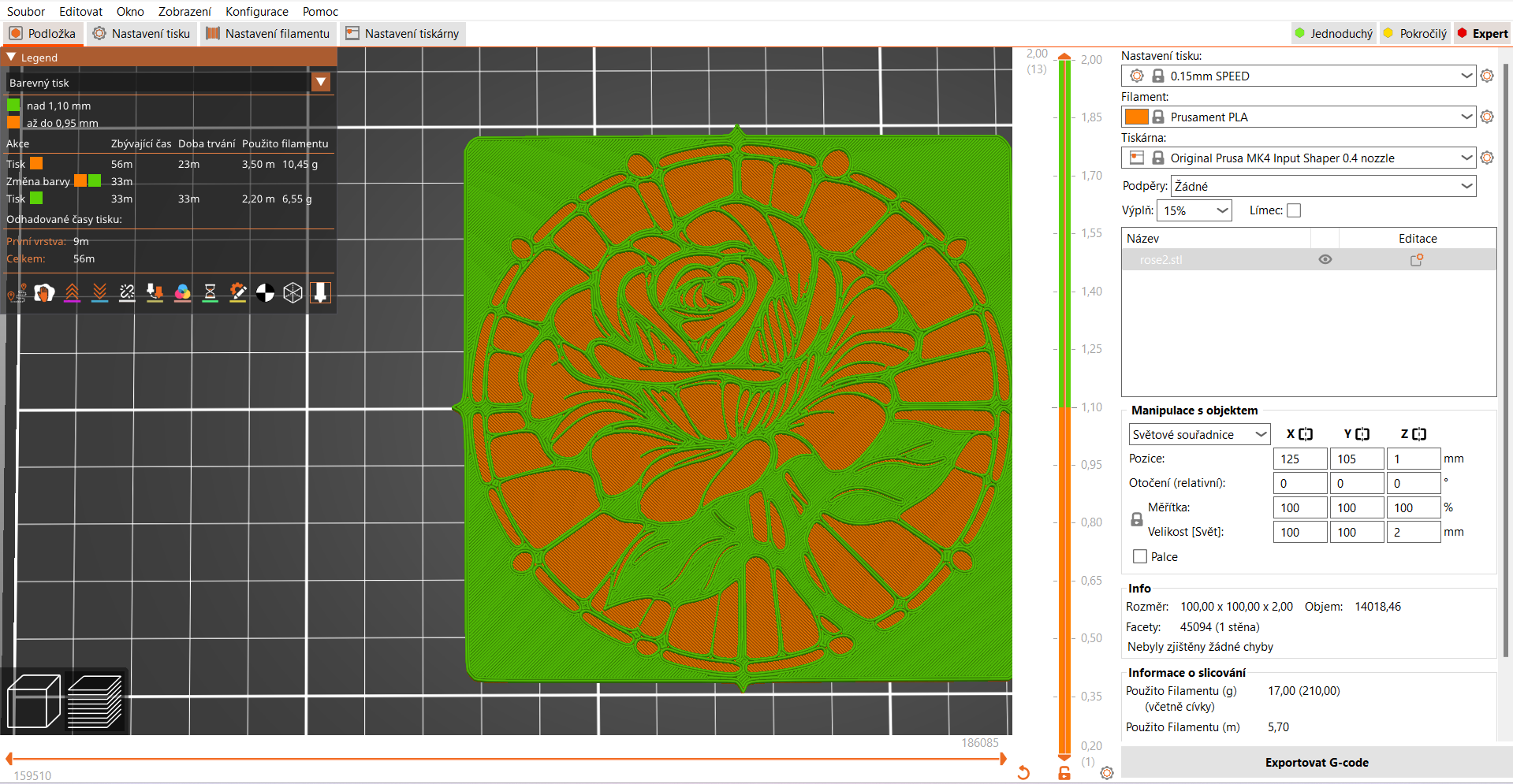Screen dimensions: 1513x784
Task: Click Exportovat G-code button
Action: 1316,762
